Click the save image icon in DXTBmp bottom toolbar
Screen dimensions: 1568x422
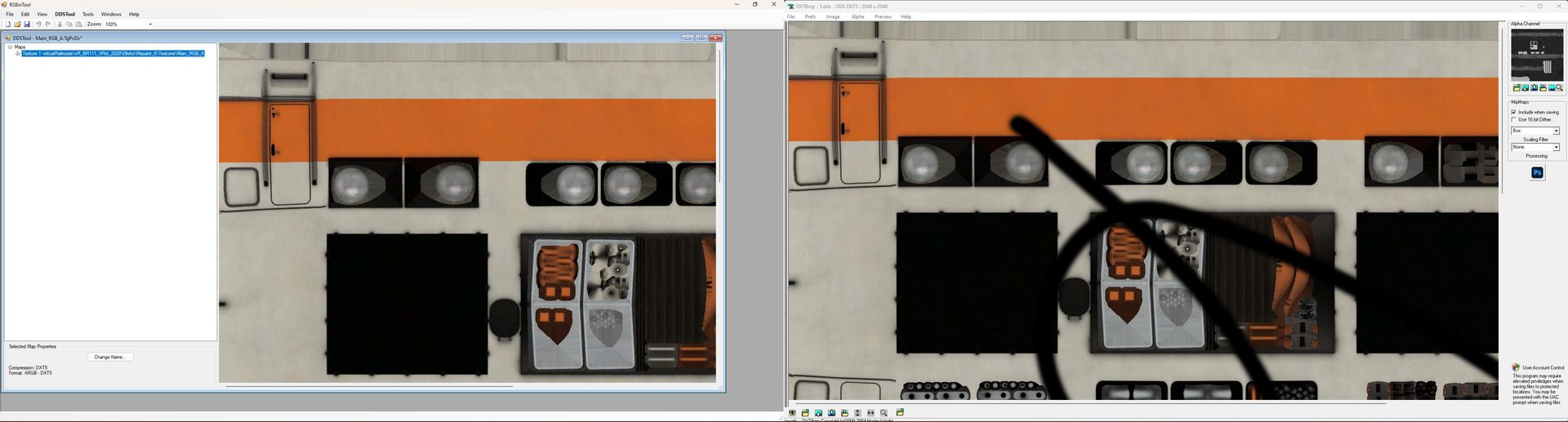pos(818,413)
